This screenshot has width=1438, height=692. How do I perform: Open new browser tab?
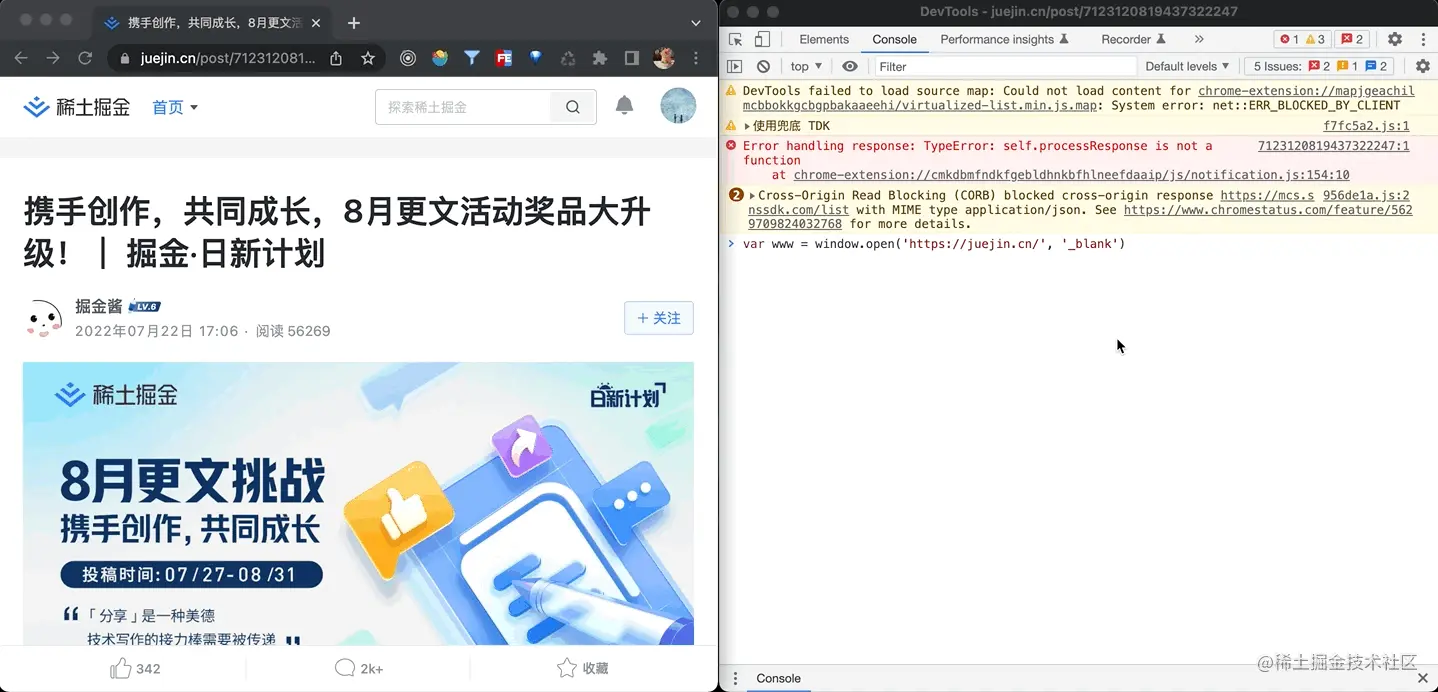click(x=354, y=23)
